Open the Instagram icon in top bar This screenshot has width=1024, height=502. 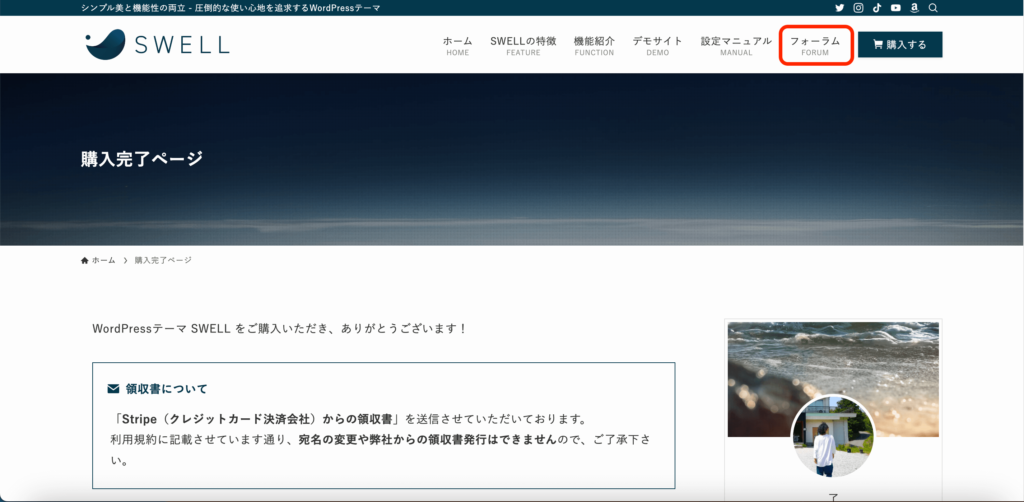[x=859, y=8]
